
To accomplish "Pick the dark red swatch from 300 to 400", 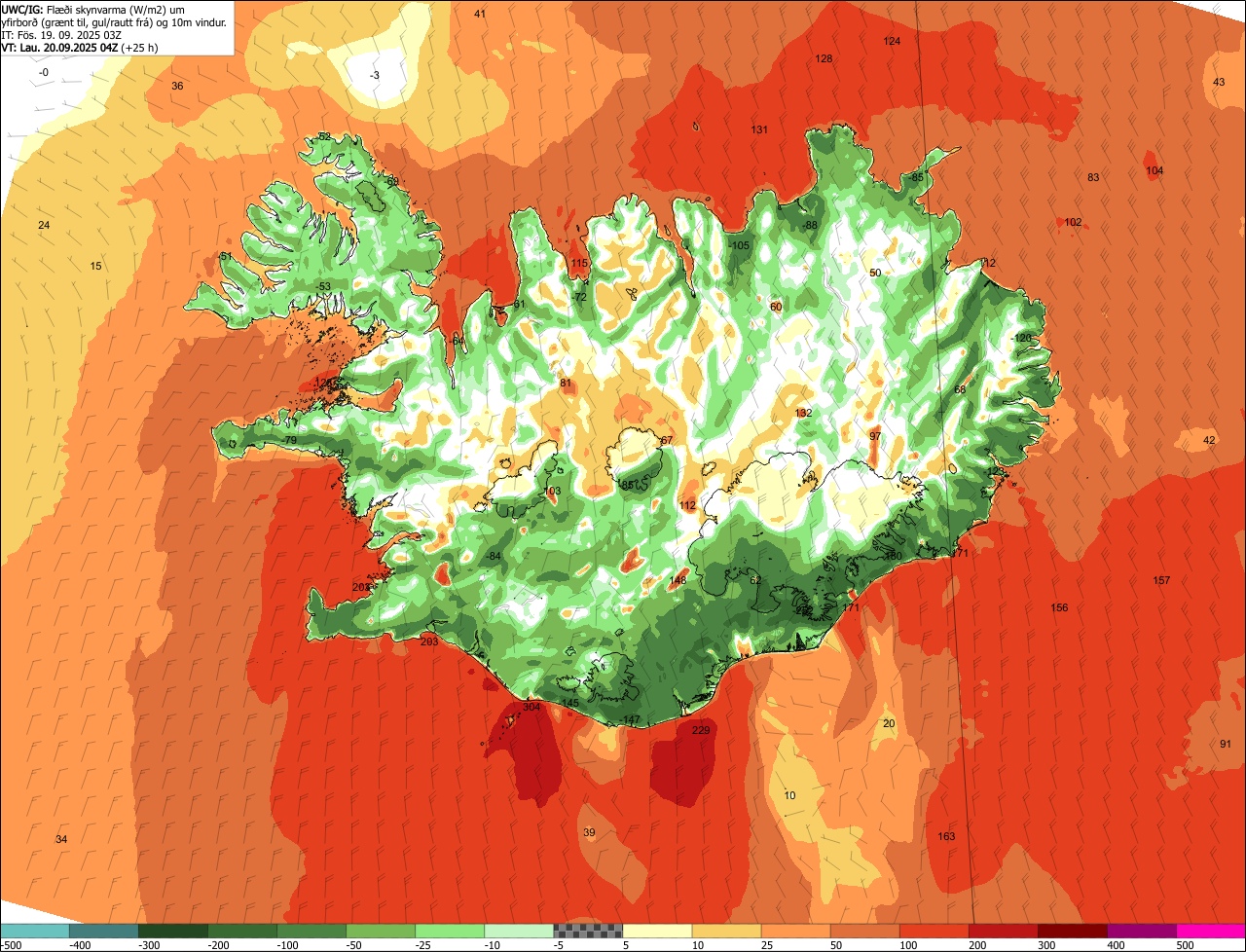I will coord(1072,931).
